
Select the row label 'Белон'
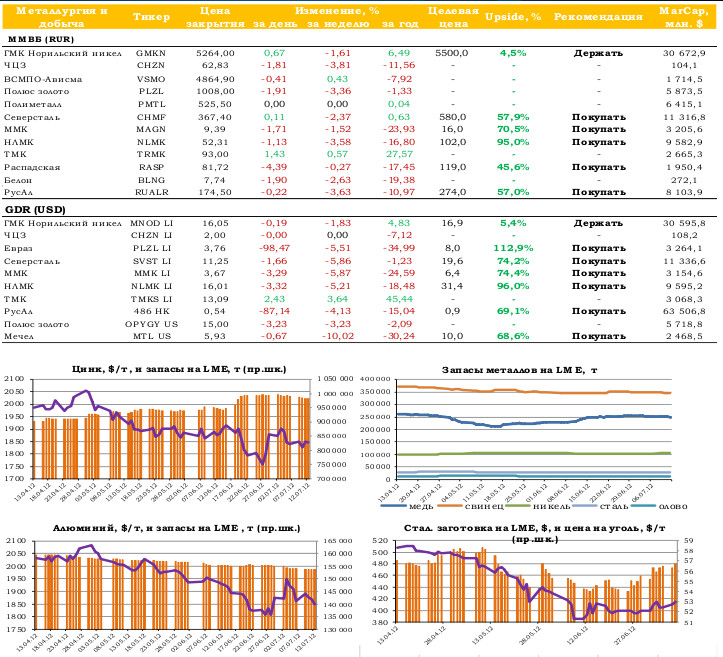pos(18,180)
